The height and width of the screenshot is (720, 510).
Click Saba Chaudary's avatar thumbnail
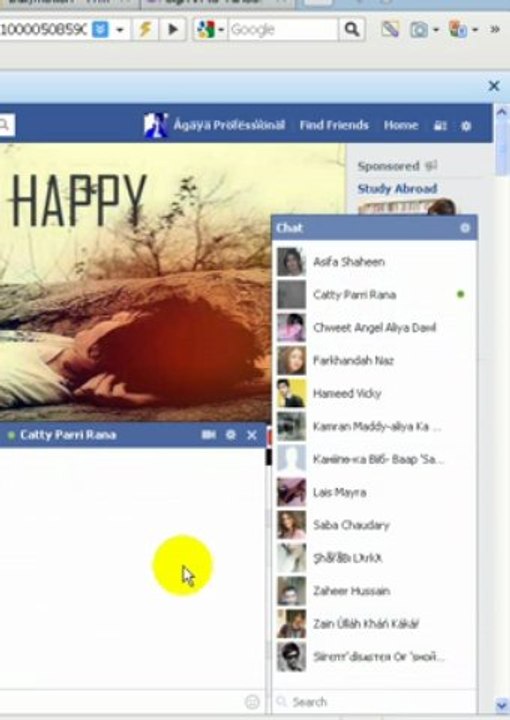[x=291, y=525]
